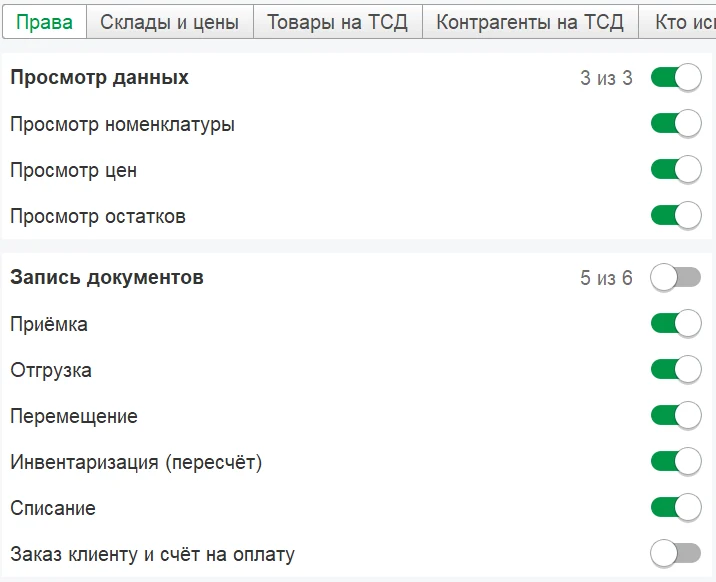This screenshot has width=716, height=582.
Task: Click the Запись документов section heading
Action: (x=107, y=278)
